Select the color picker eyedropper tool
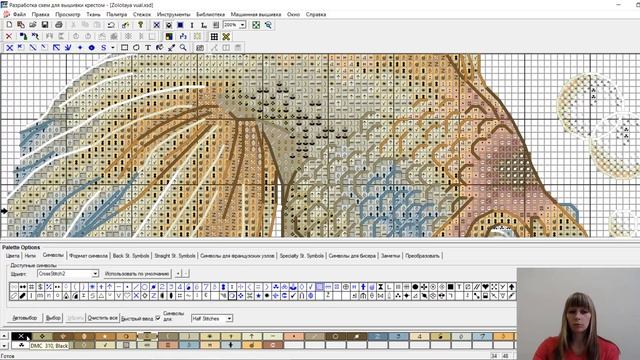The width and height of the screenshot is (640, 360). click(x=171, y=48)
